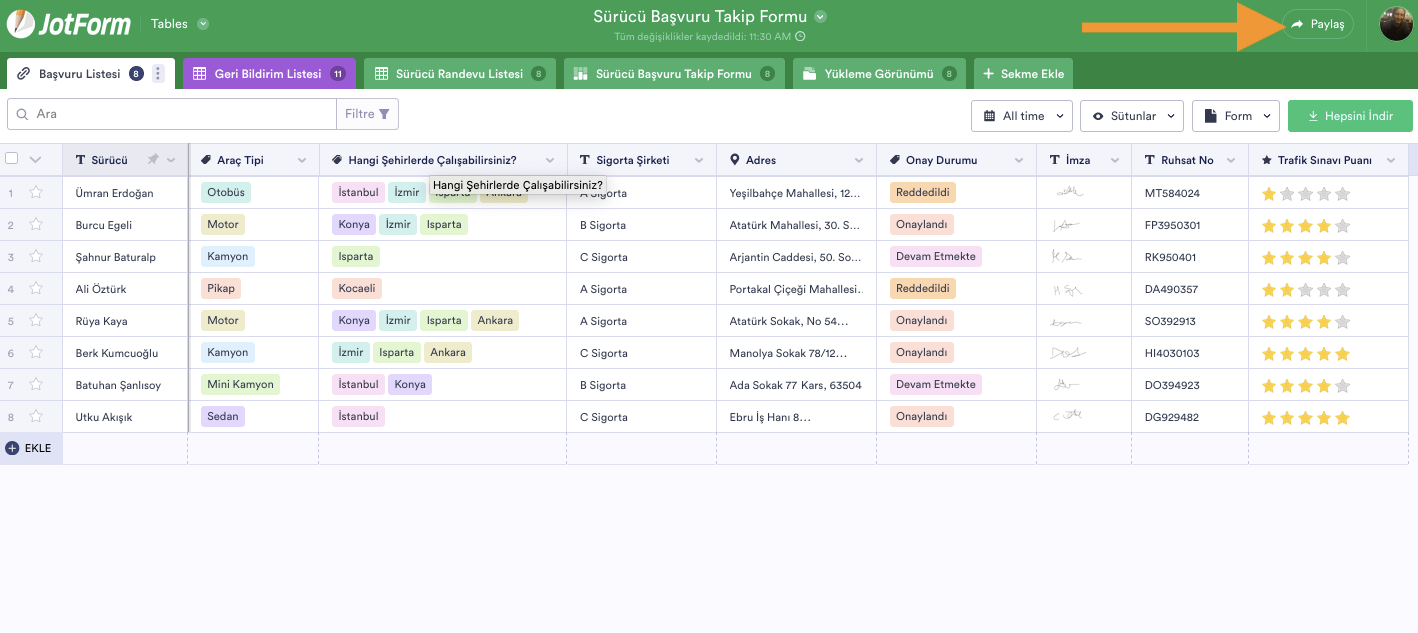Click the Paylaş share button
Viewport: 1418px width, 633px height.
pos(1317,24)
